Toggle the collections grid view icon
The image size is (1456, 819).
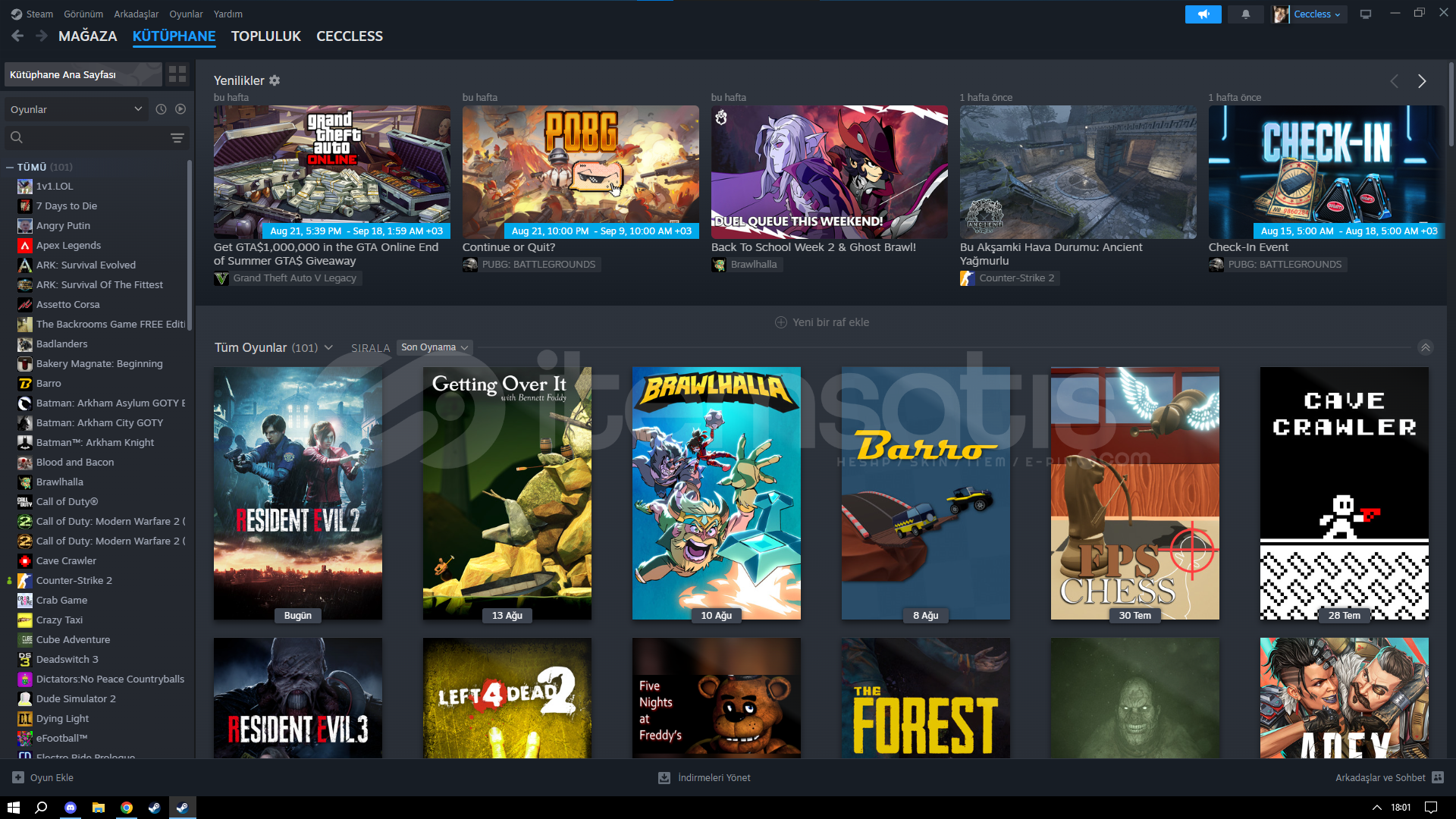point(177,74)
